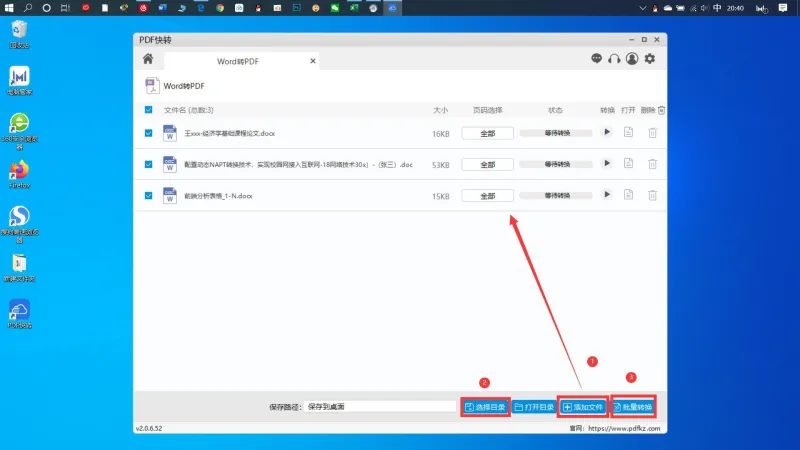The width and height of the screenshot is (800, 450).
Task: Switch the 中 input method indicator
Action: (717, 8)
